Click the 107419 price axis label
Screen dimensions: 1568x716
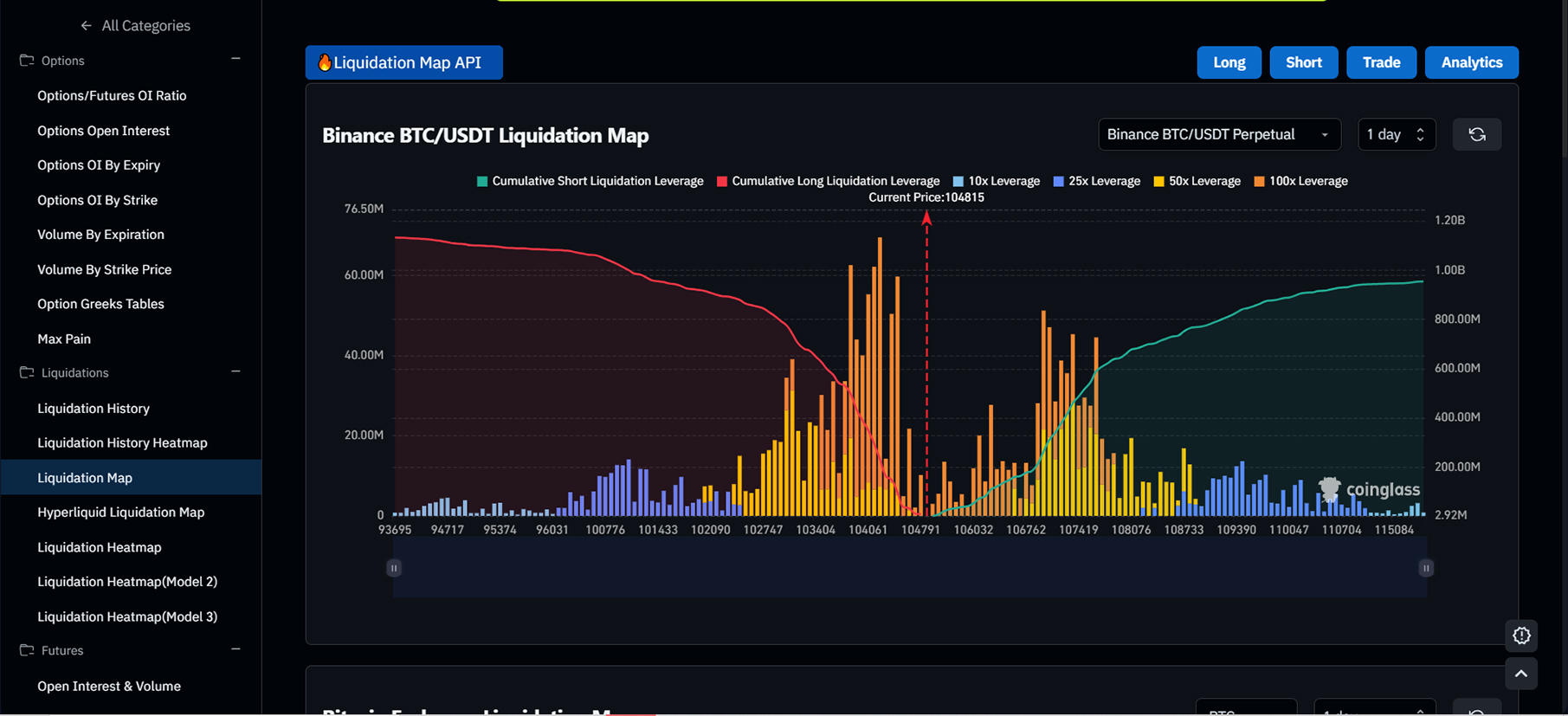pos(1078,530)
